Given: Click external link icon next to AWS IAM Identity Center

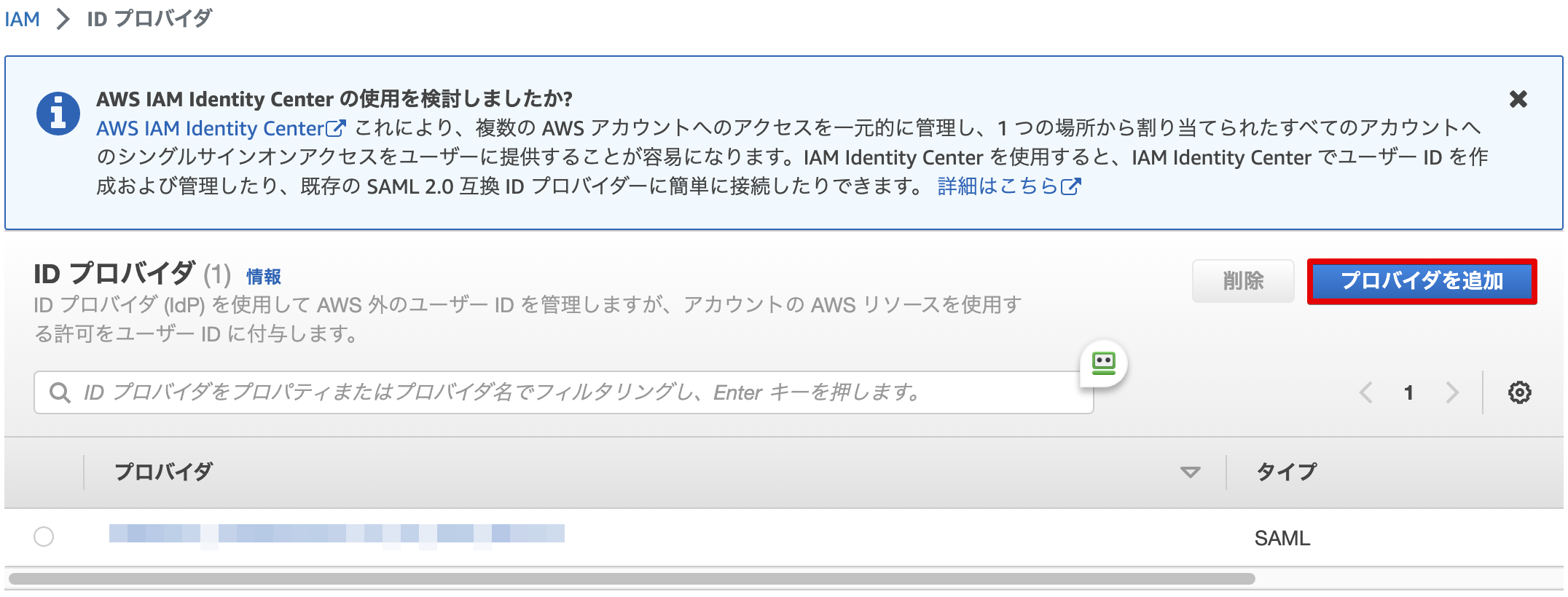Looking at the screenshot, I should pos(336,128).
